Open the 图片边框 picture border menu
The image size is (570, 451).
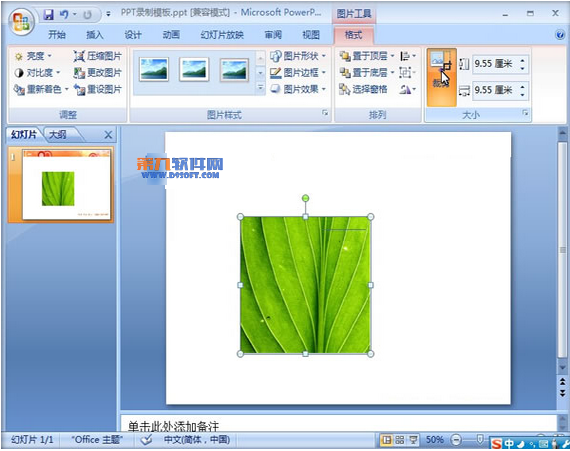(x=298, y=72)
